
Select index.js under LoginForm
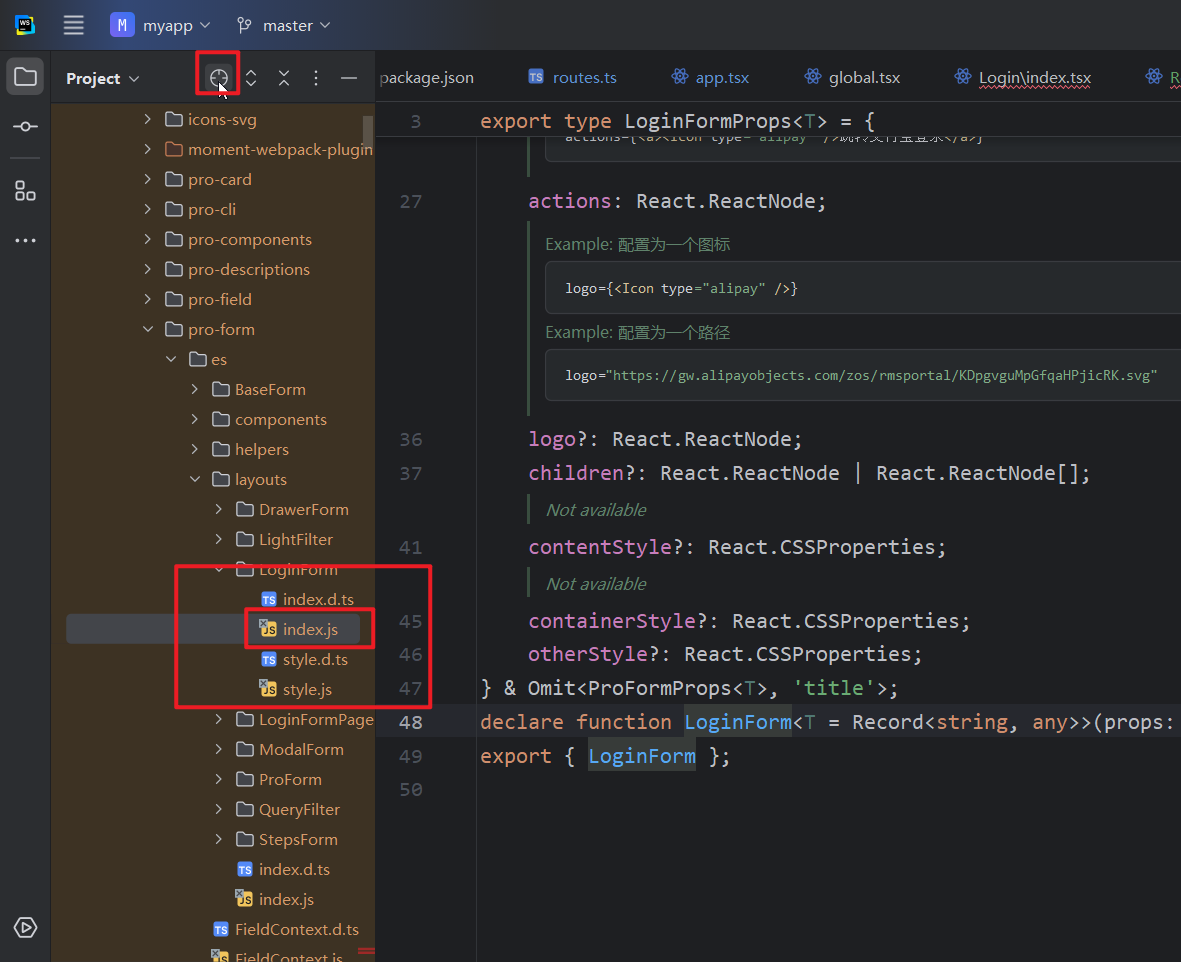[300, 629]
